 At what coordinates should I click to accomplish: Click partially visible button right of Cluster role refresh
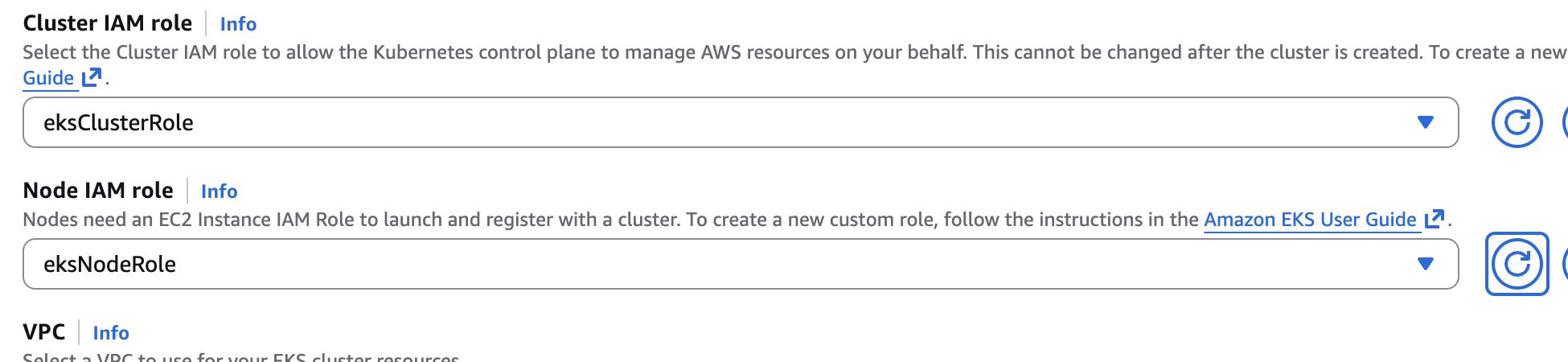(1564, 122)
